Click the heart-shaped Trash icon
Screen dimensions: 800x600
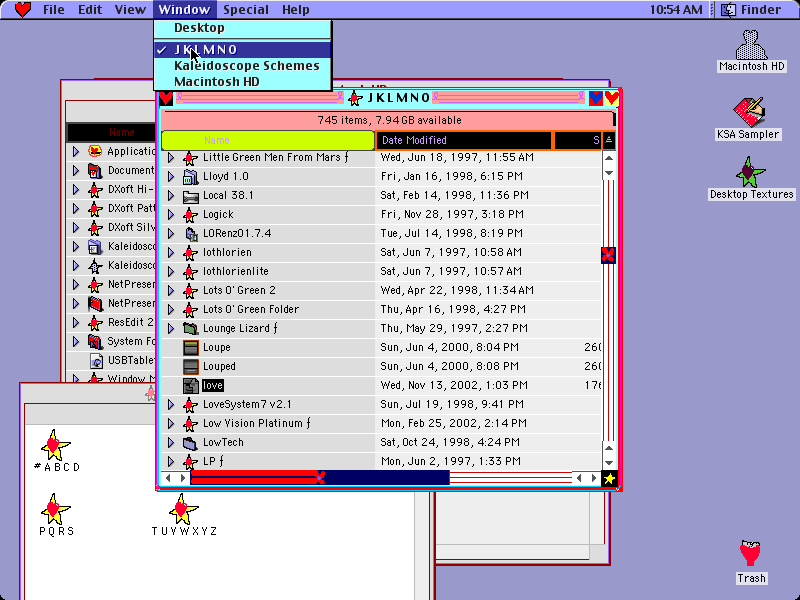[x=751, y=554]
